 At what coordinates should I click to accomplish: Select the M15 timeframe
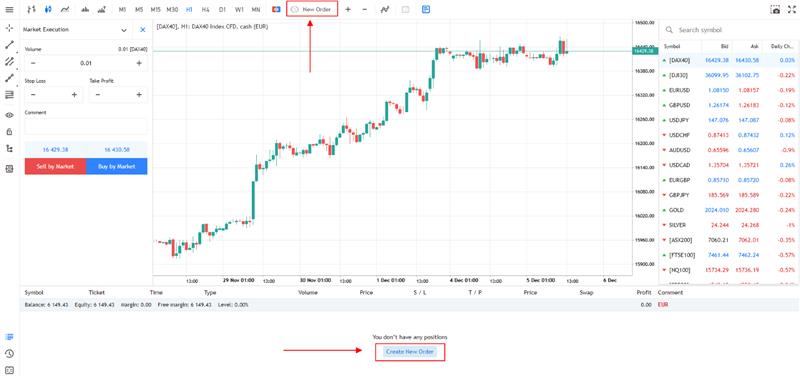pos(156,9)
